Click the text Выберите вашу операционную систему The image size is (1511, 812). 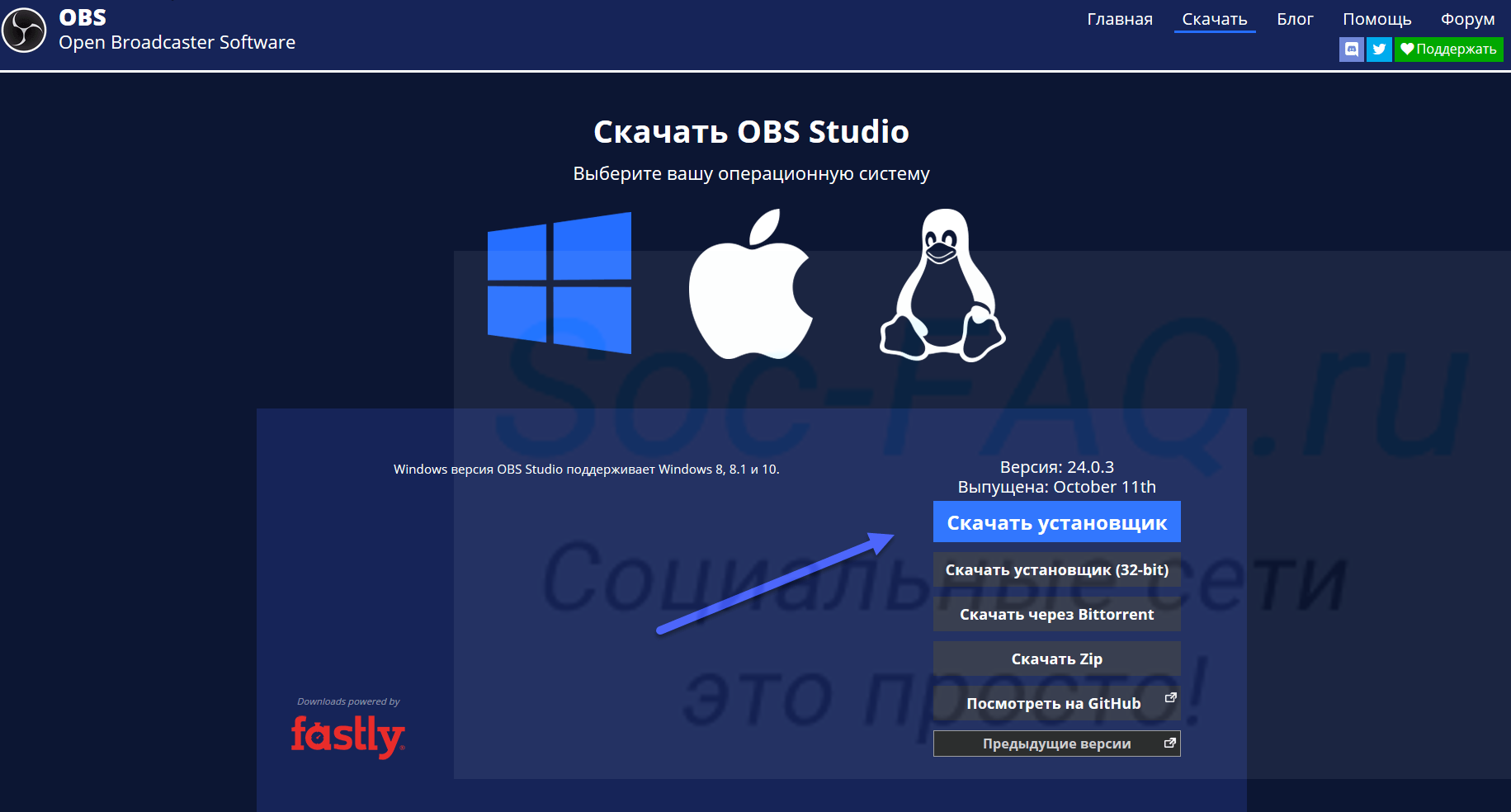point(751,174)
